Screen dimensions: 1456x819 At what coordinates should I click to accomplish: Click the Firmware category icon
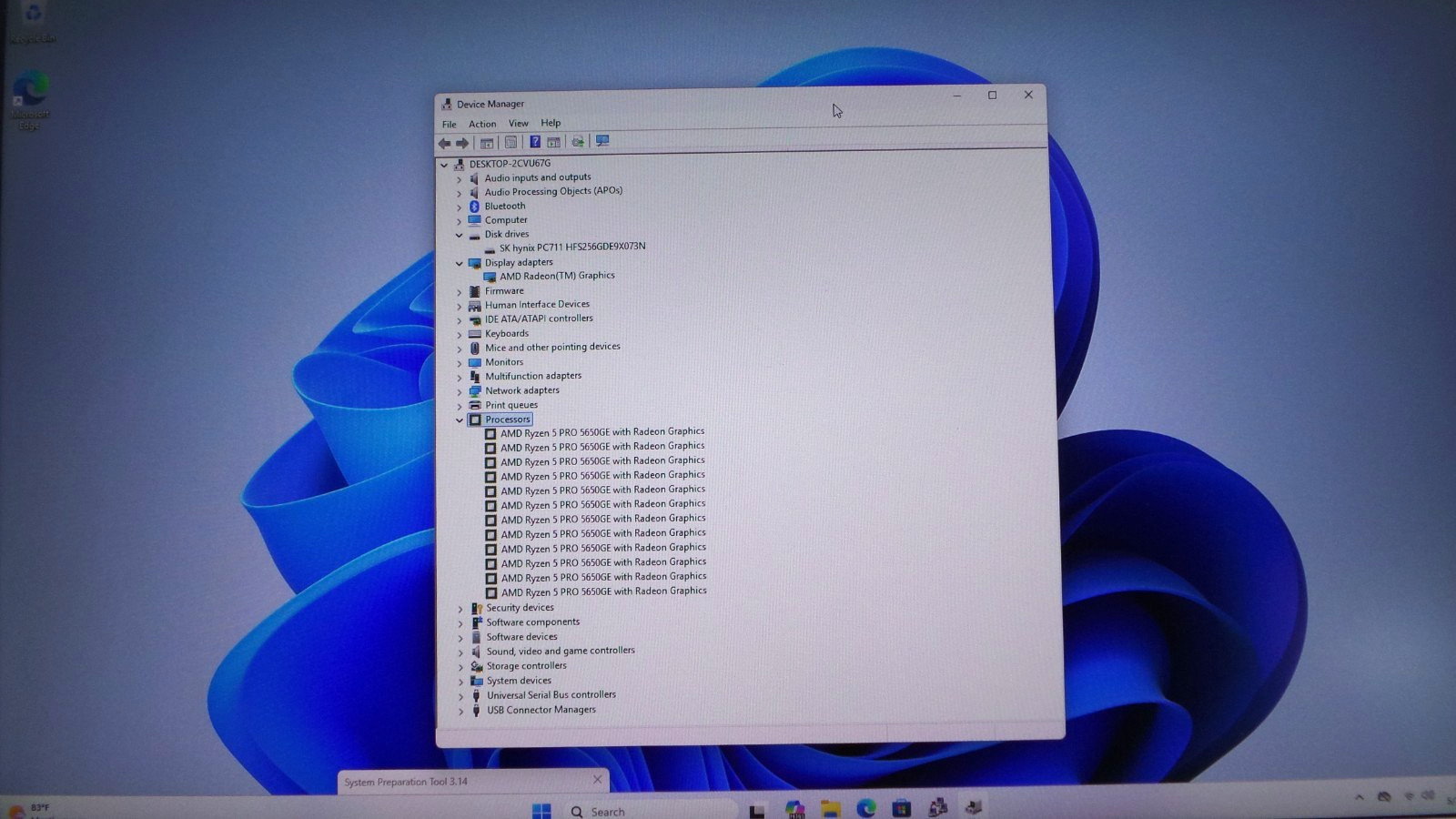(474, 291)
